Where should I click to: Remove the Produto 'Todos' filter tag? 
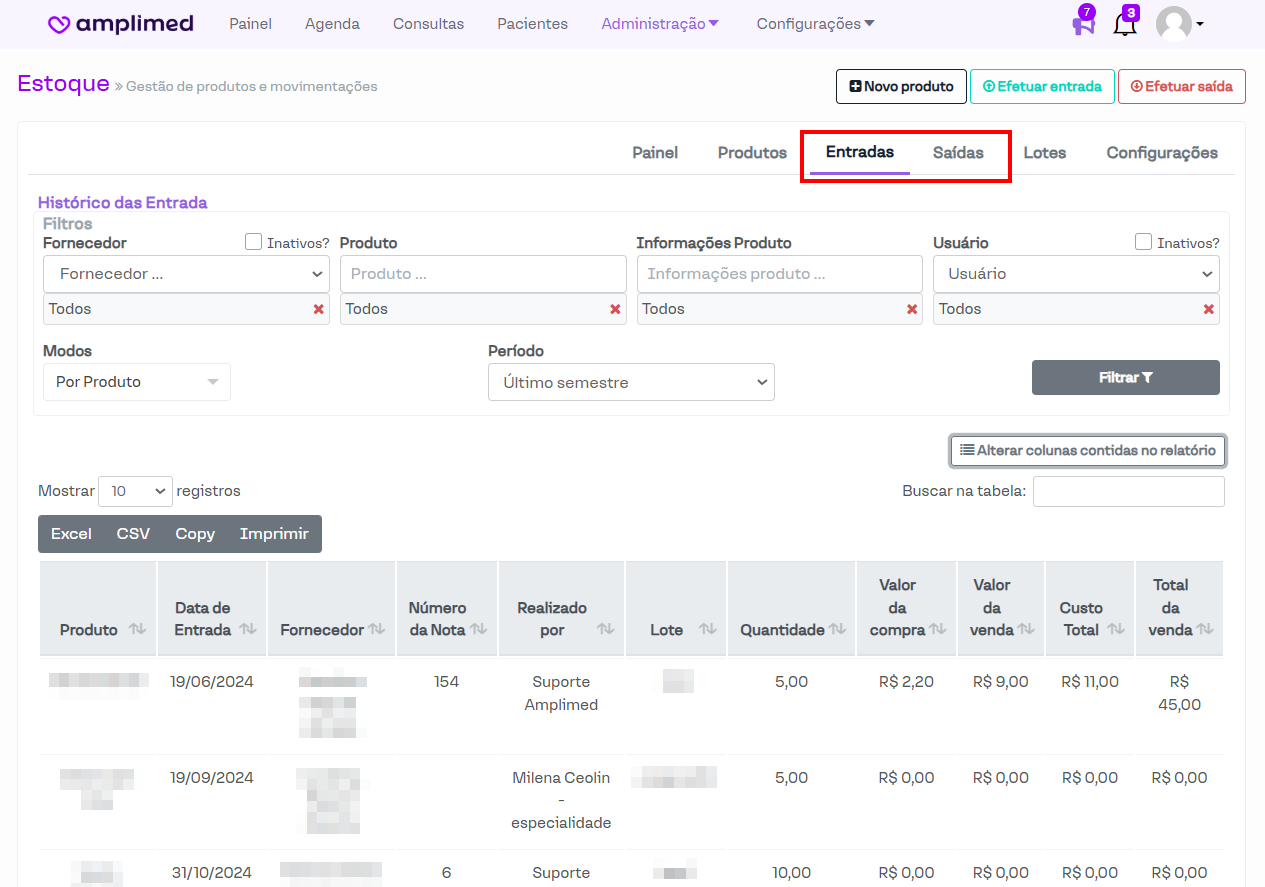(x=615, y=310)
